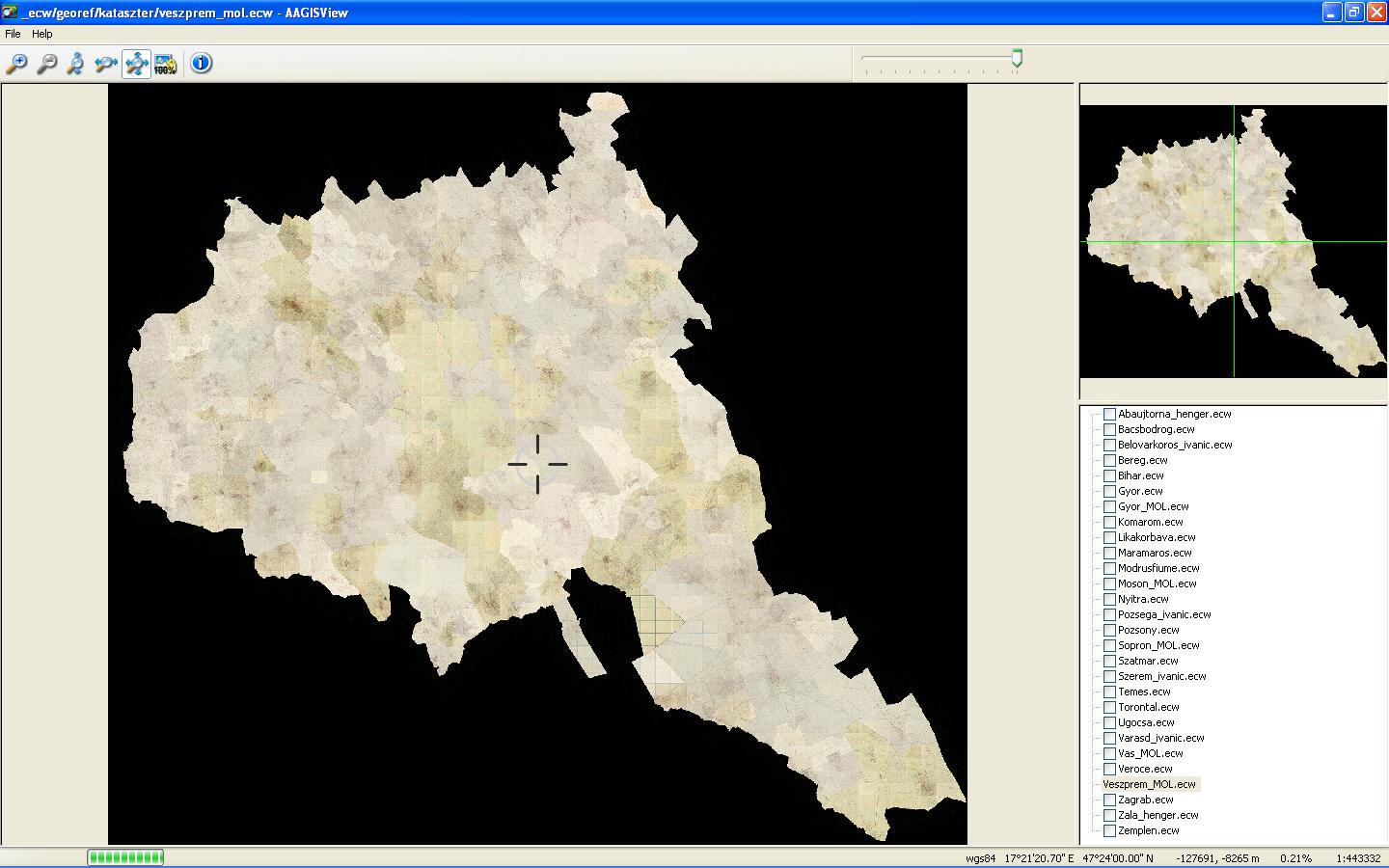The image size is (1389, 868).
Task: Click the overview map thumbnail
Action: pos(1233,241)
